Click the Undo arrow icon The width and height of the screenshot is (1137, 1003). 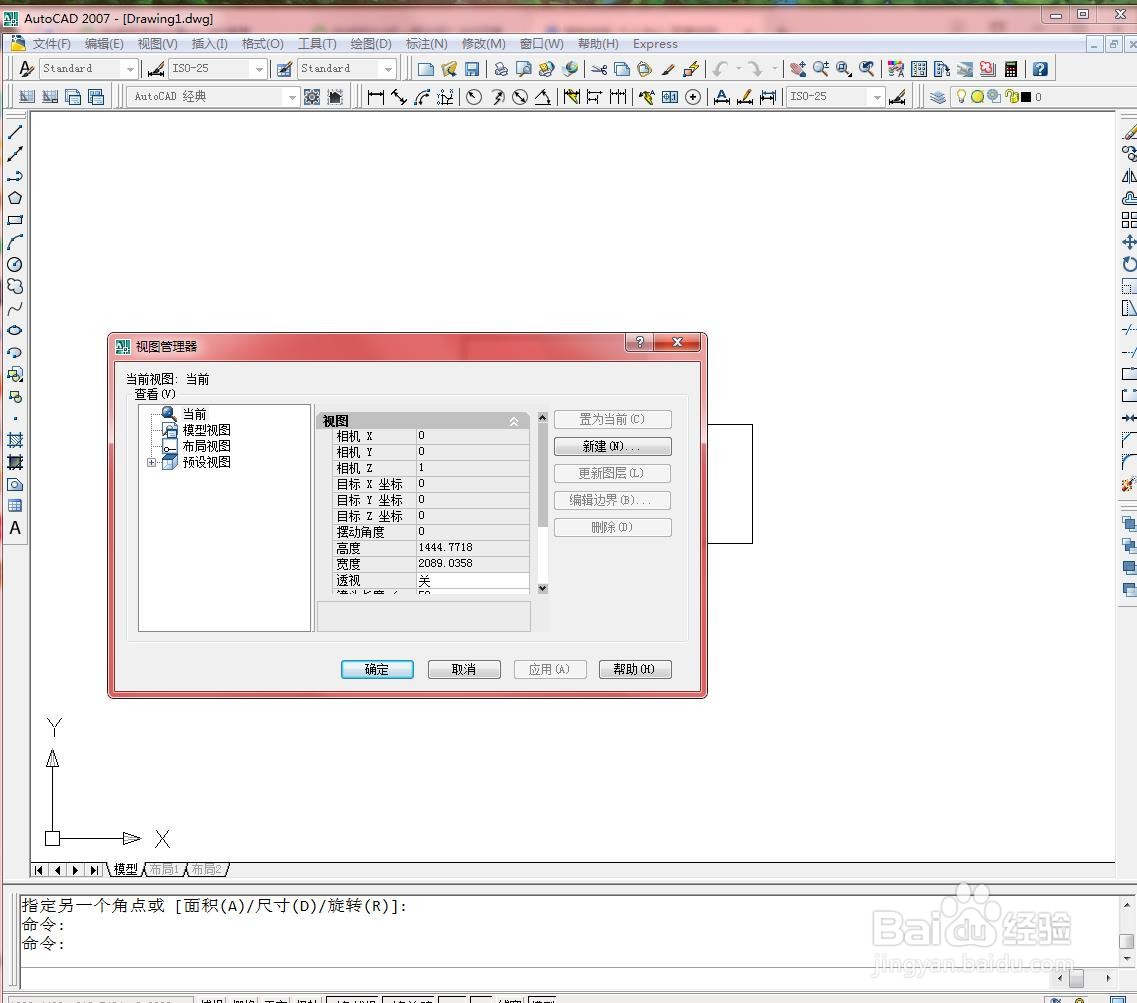click(x=720, y=69)
